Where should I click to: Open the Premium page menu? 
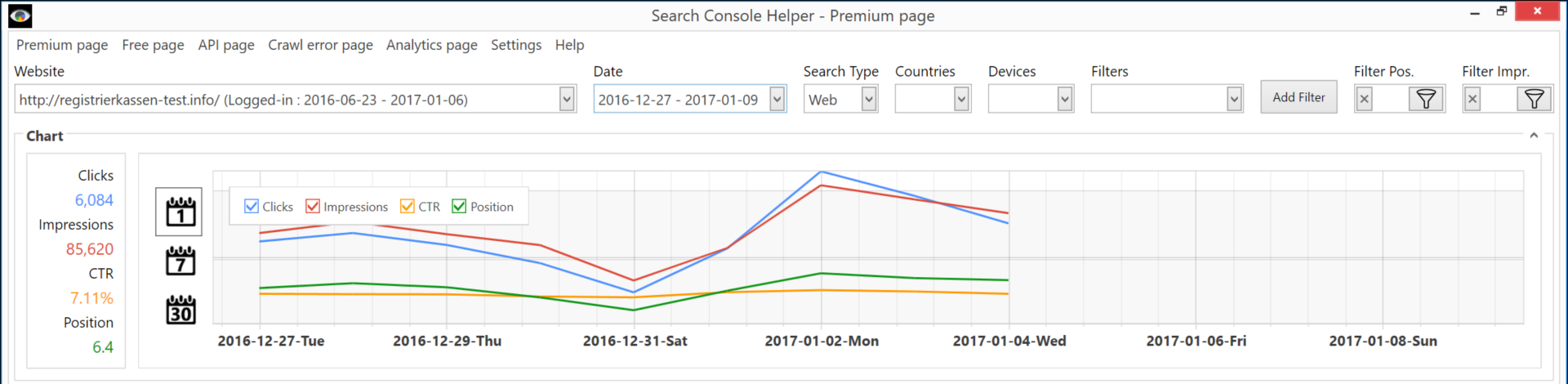pos(62,45)
